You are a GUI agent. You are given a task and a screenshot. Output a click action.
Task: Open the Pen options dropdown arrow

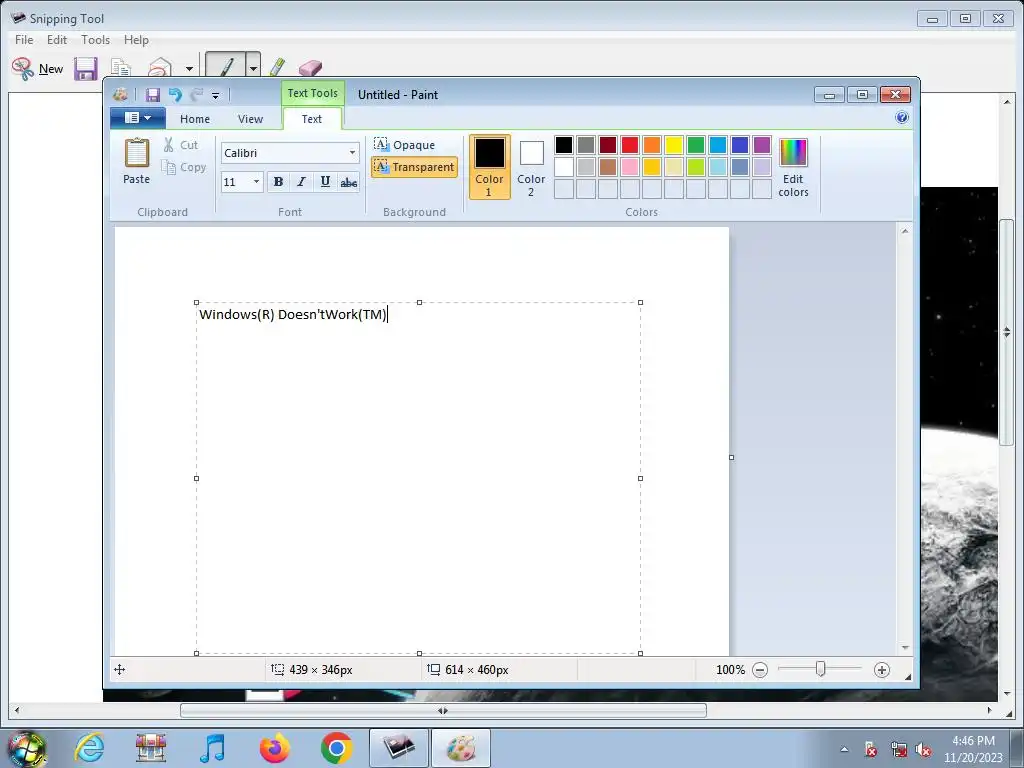click(x=253, y=65)
